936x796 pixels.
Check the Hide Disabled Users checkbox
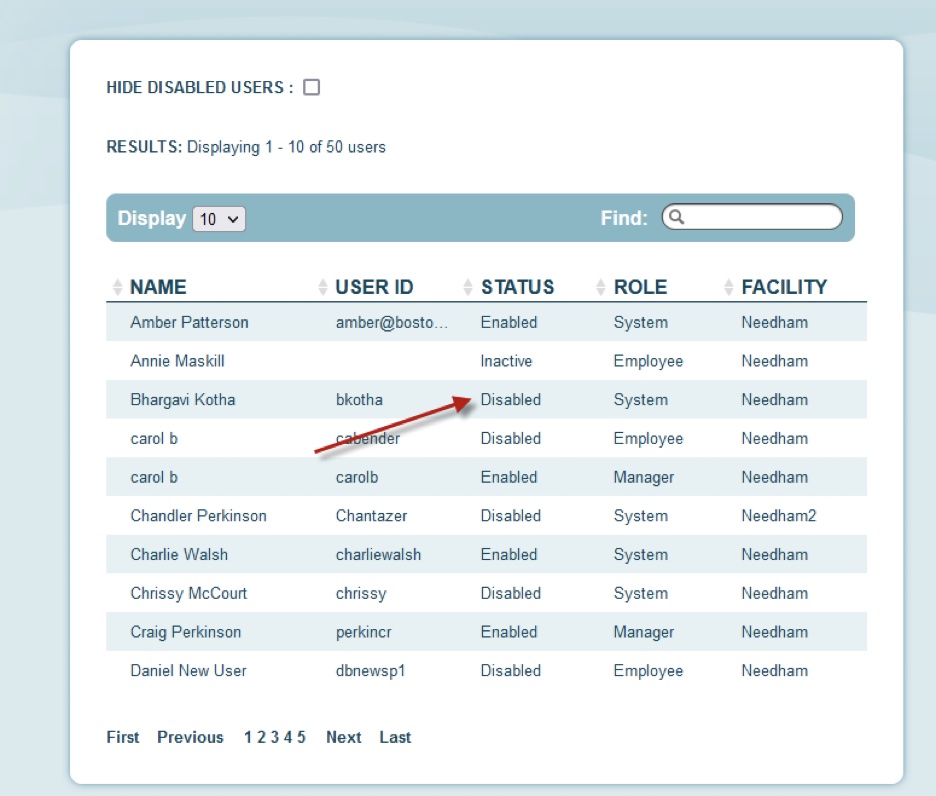click(311, 87)
